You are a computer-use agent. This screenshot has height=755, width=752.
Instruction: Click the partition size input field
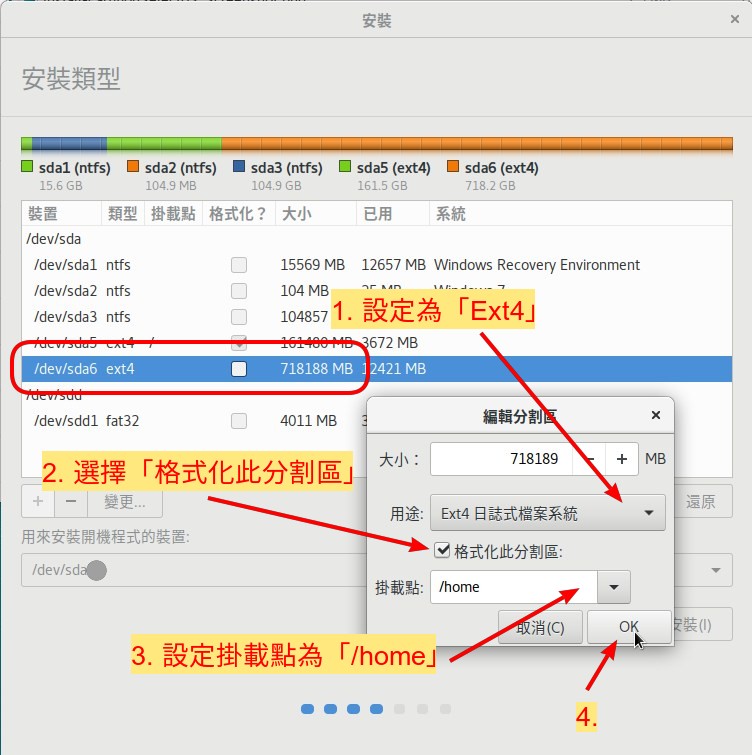502,459
